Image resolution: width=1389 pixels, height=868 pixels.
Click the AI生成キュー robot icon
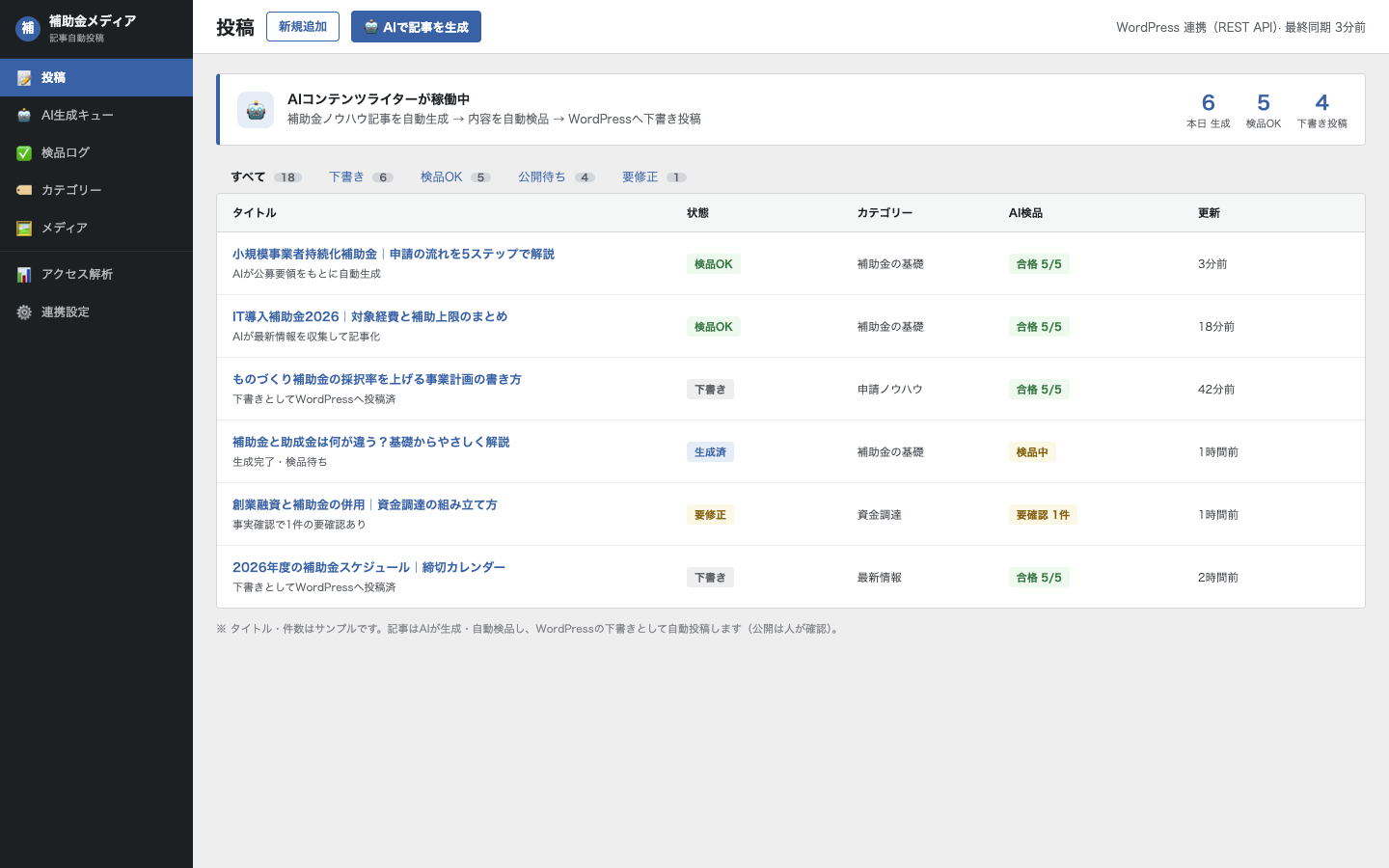tap(24, 116)
